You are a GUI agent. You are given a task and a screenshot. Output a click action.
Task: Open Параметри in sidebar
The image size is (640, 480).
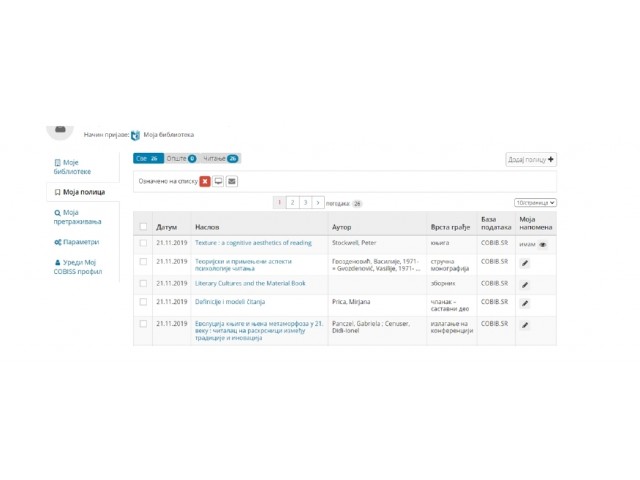tap(77, 242)
